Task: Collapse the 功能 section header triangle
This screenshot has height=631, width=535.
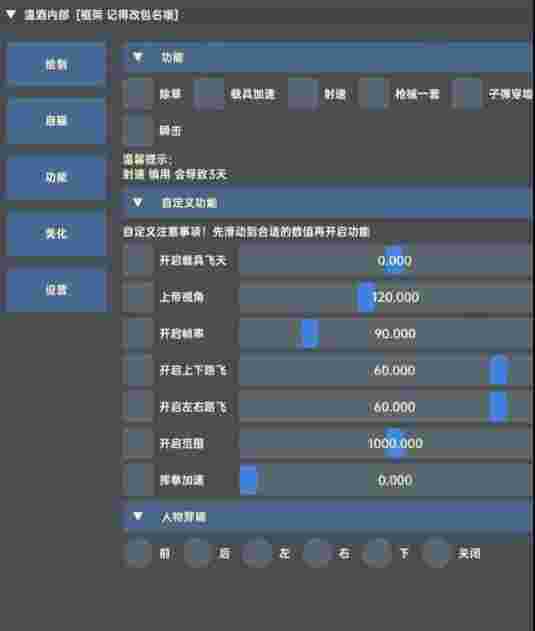Action: click(x=138, y=57)
